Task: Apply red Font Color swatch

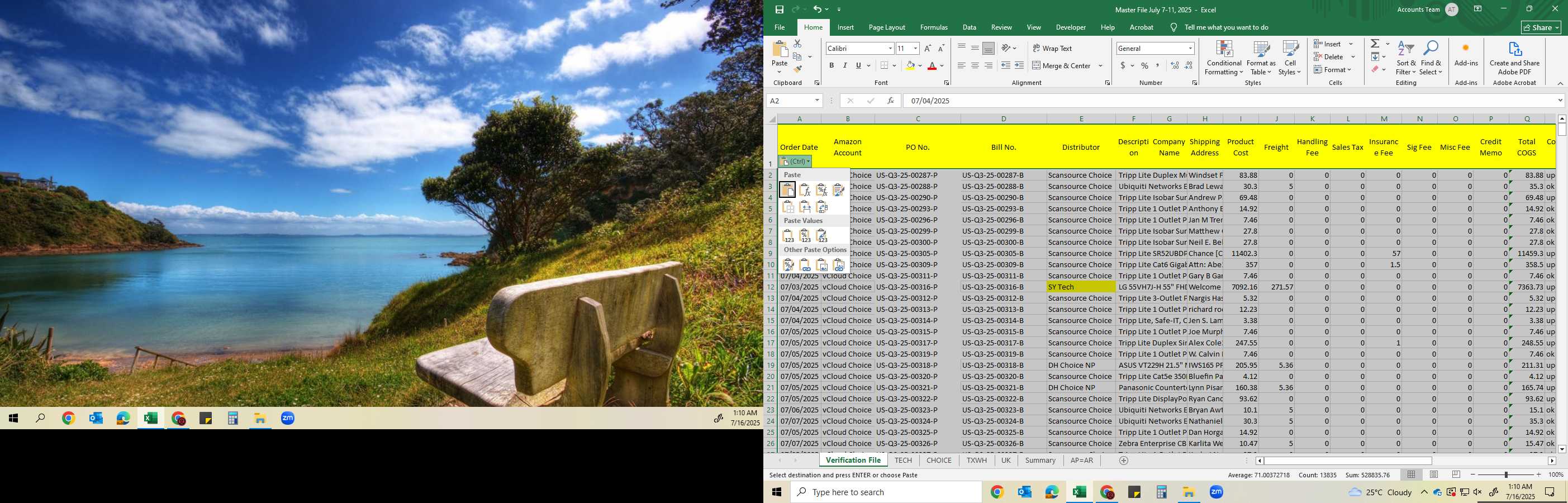Action: tap(932, 65)
